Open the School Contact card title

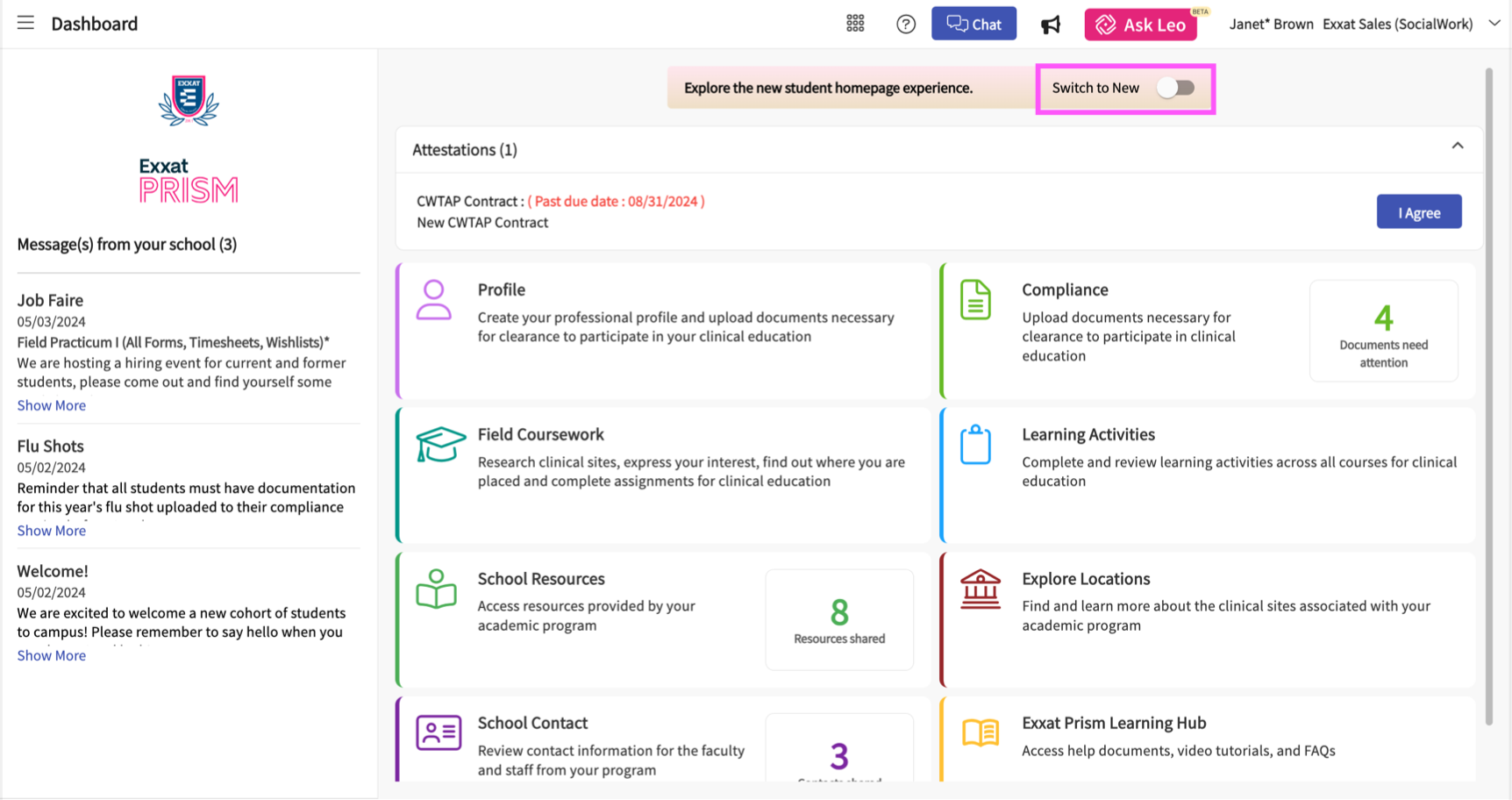coord(532,723)
